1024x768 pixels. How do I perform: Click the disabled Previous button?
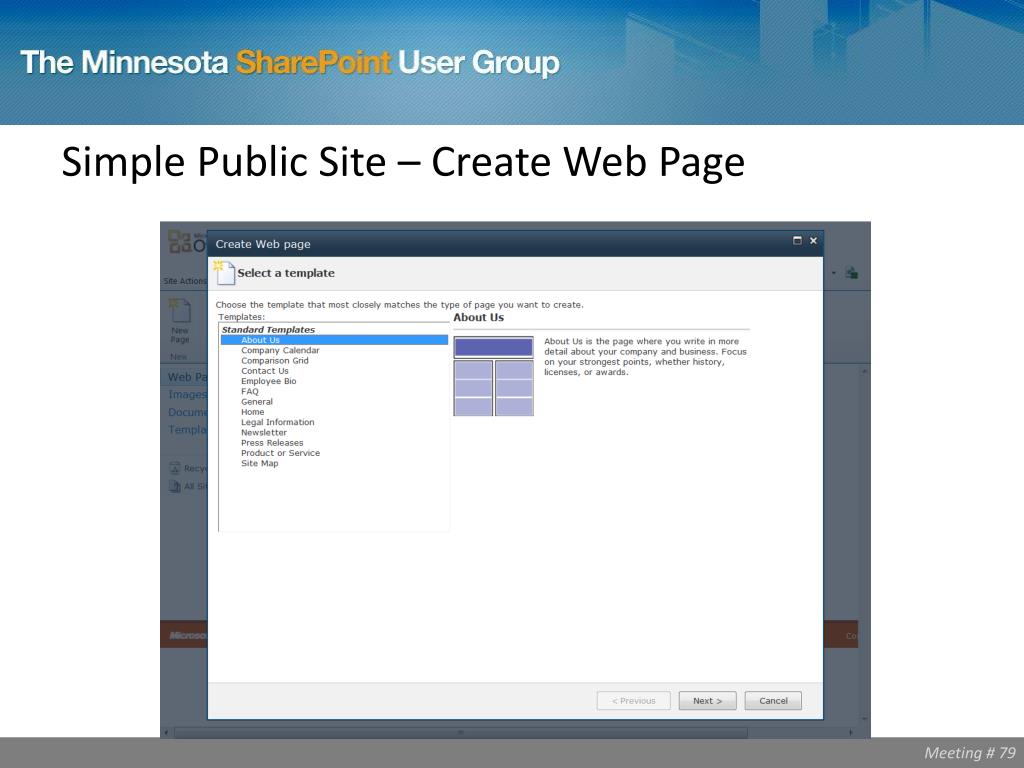633,701
